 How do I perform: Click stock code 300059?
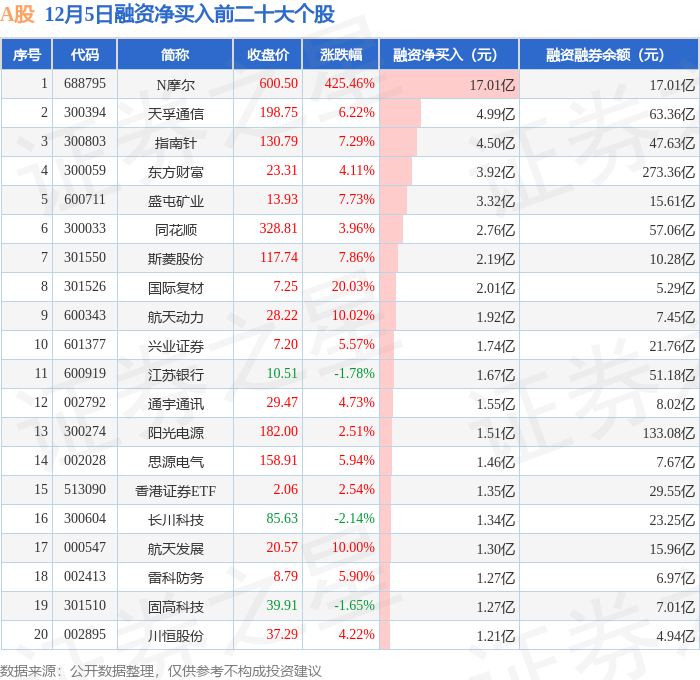click(85, 171)
